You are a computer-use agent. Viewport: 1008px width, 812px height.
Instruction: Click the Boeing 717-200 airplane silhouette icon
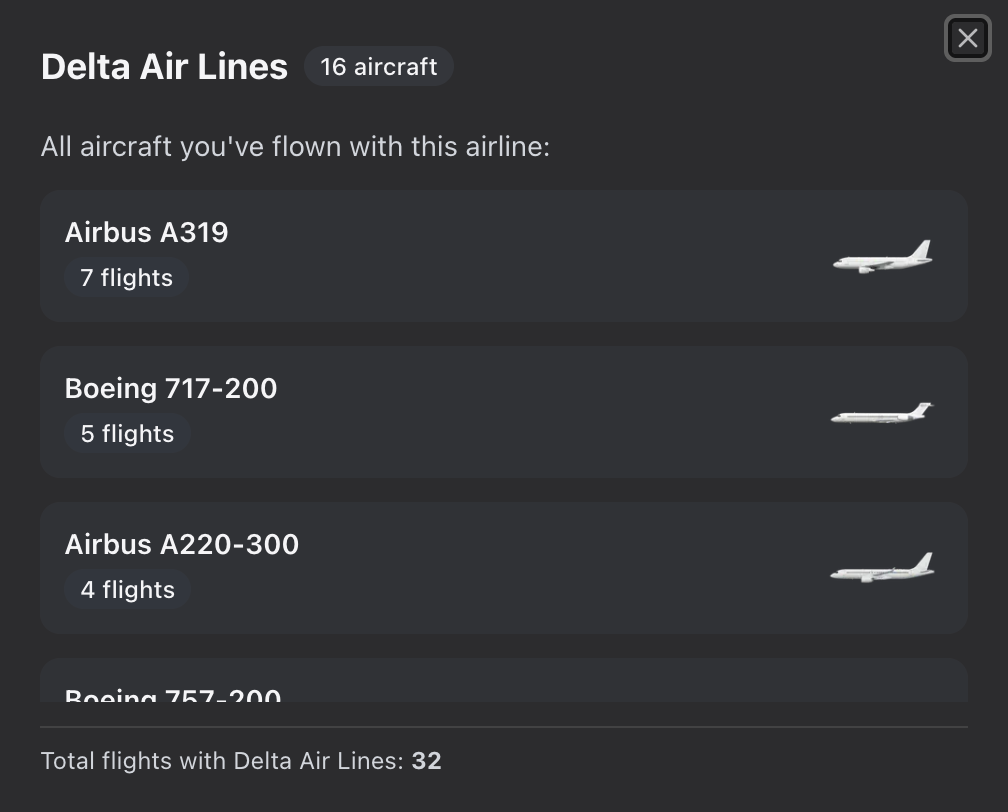pyautogui.click(x=881, y=412)
